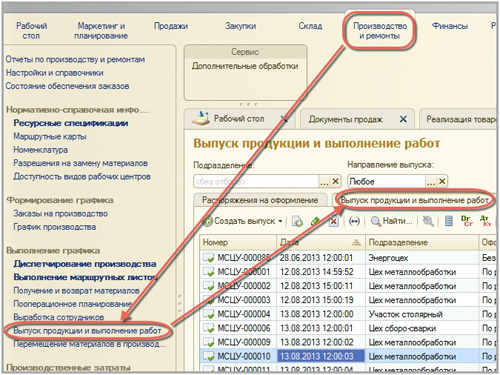Click the copy document icon with green plus
The height and width of the screenshot is (375, 500).
tap(297, 221)
